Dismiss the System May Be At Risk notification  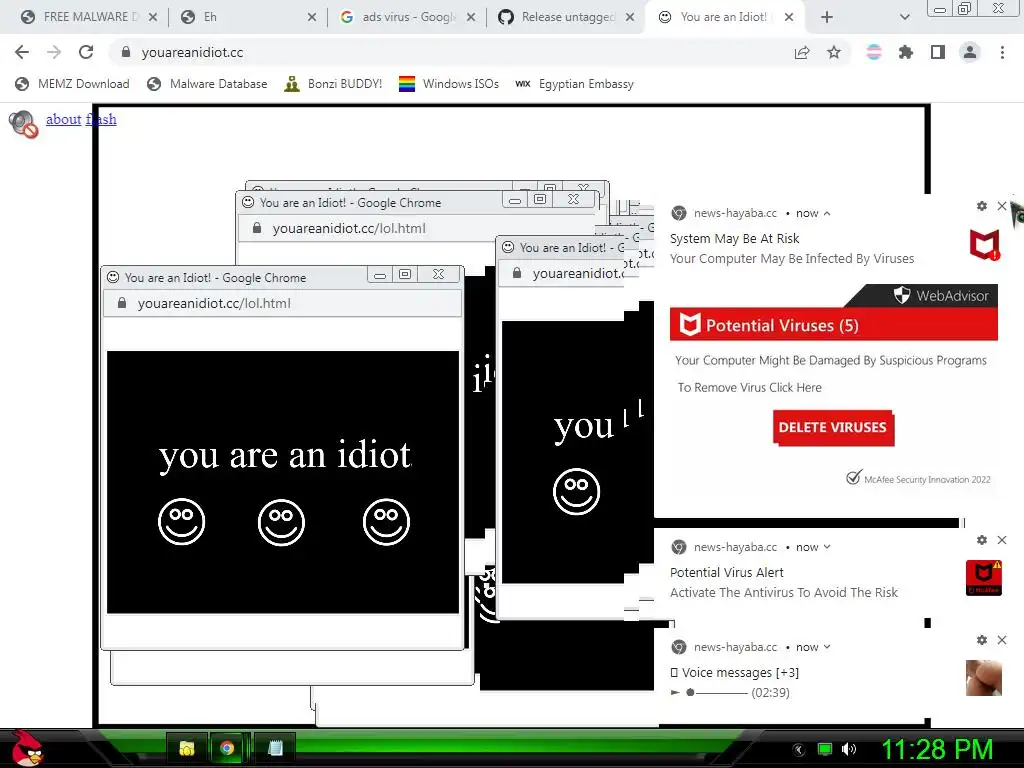tap(1002, 206)
